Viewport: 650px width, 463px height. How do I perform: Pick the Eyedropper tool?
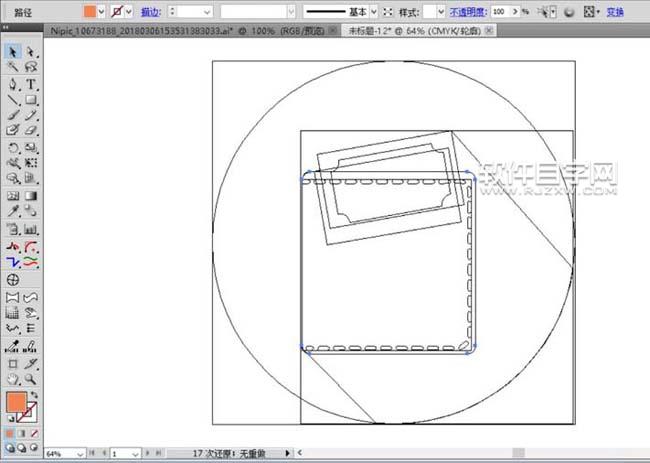[x=13, y=211]
